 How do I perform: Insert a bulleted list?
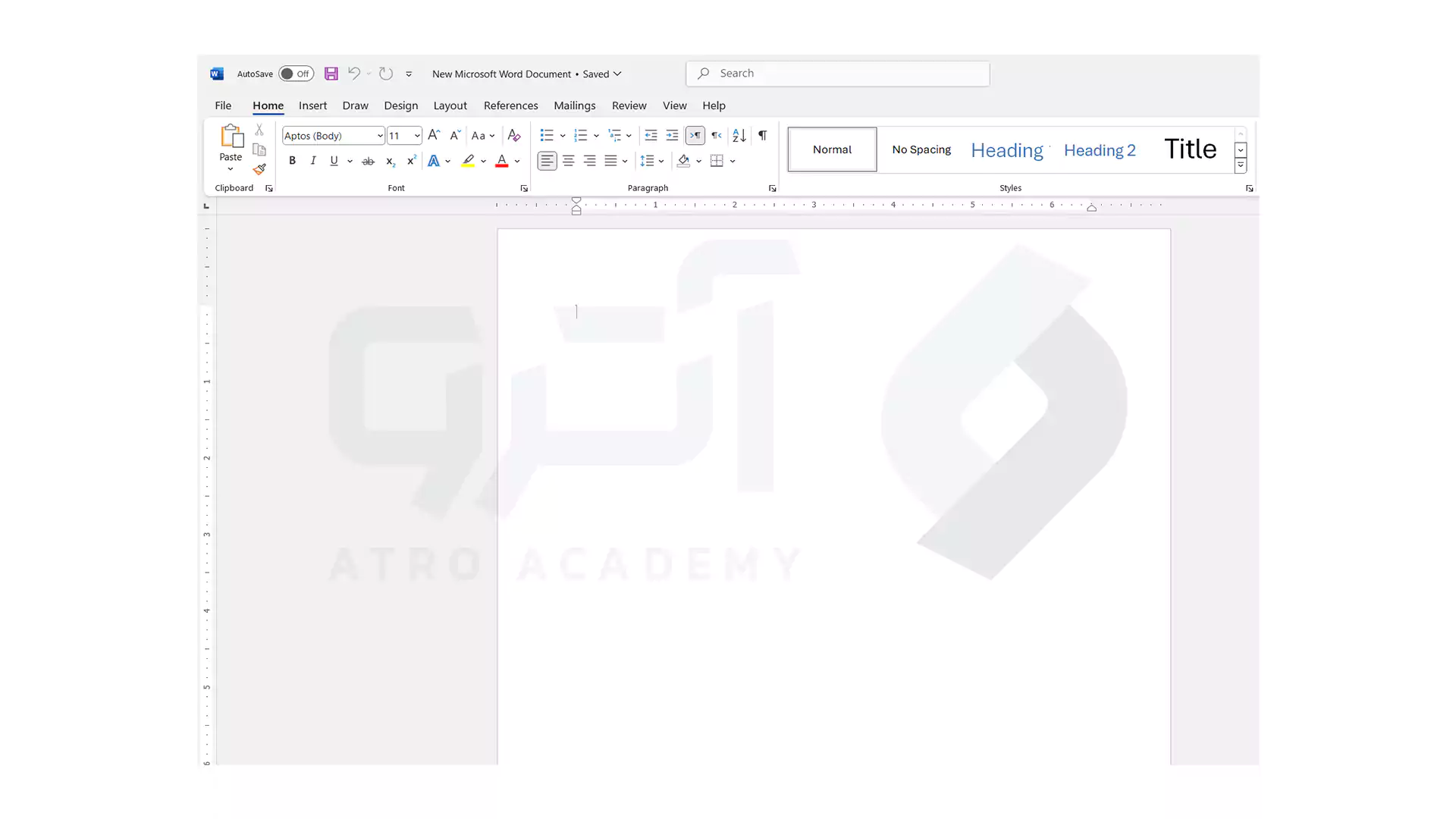[x=546, y=135]
